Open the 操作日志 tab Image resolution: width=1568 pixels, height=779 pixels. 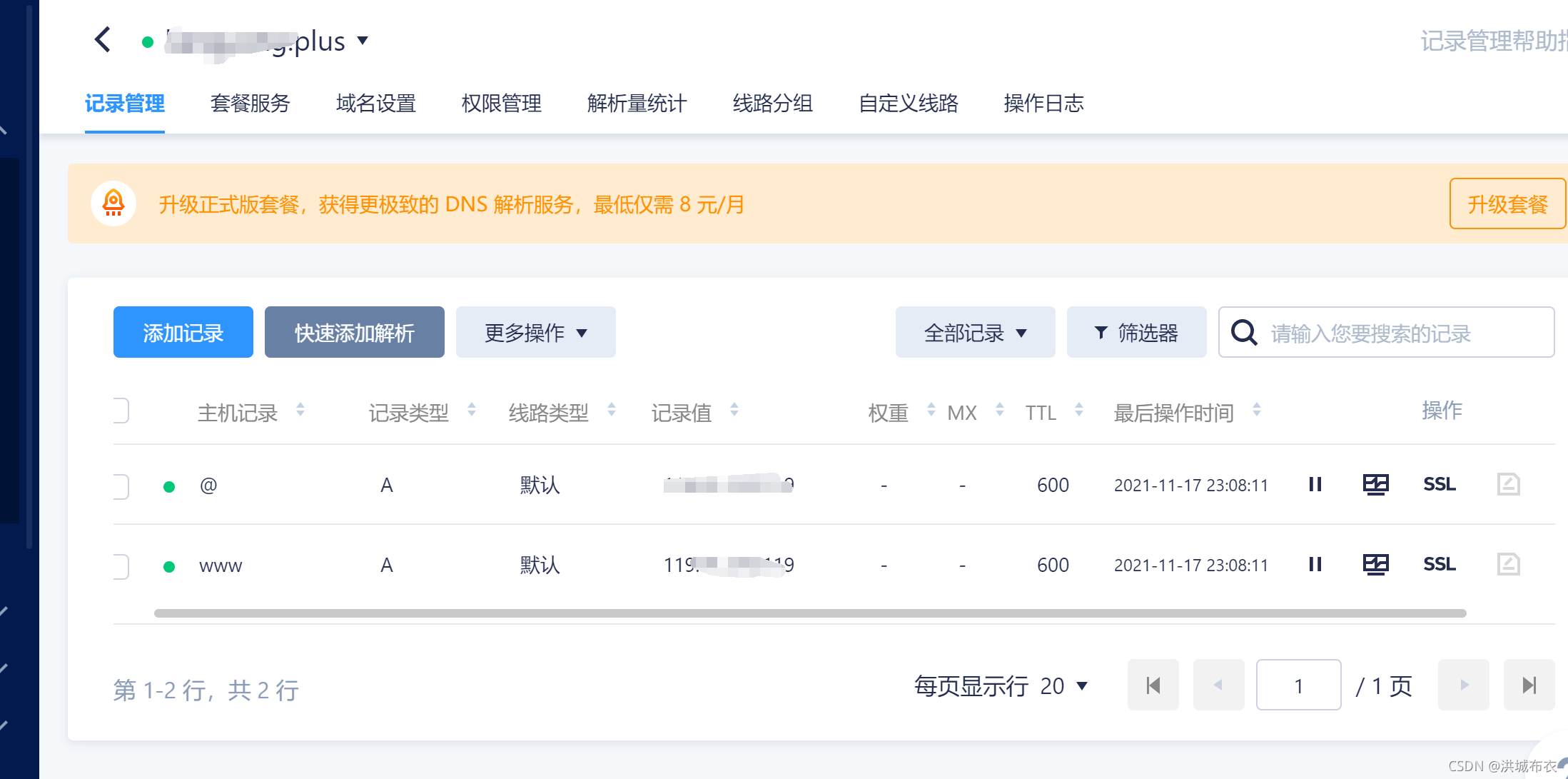1043,104
